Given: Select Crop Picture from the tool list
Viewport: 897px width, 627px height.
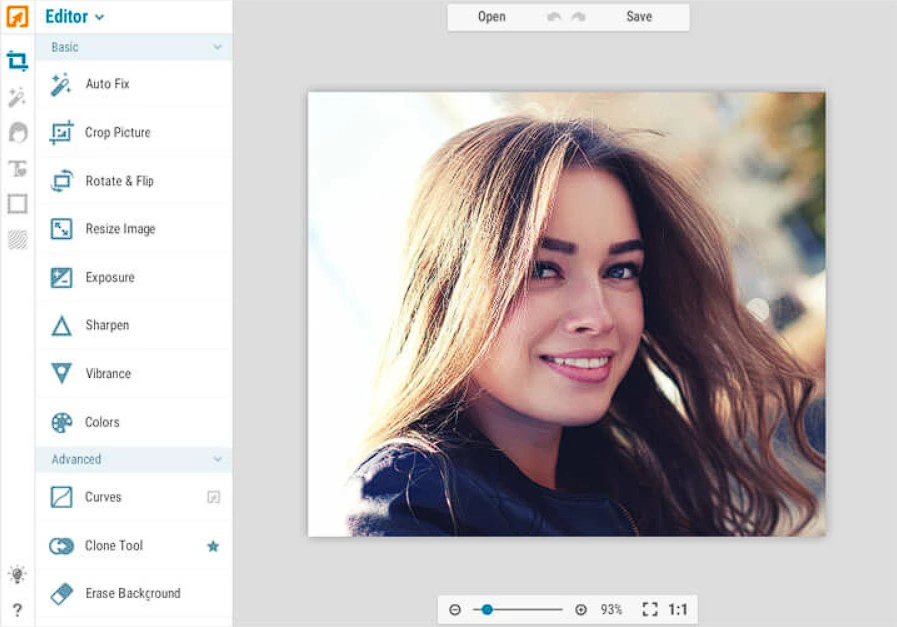Looking at the screenshot, I should 117,132.
